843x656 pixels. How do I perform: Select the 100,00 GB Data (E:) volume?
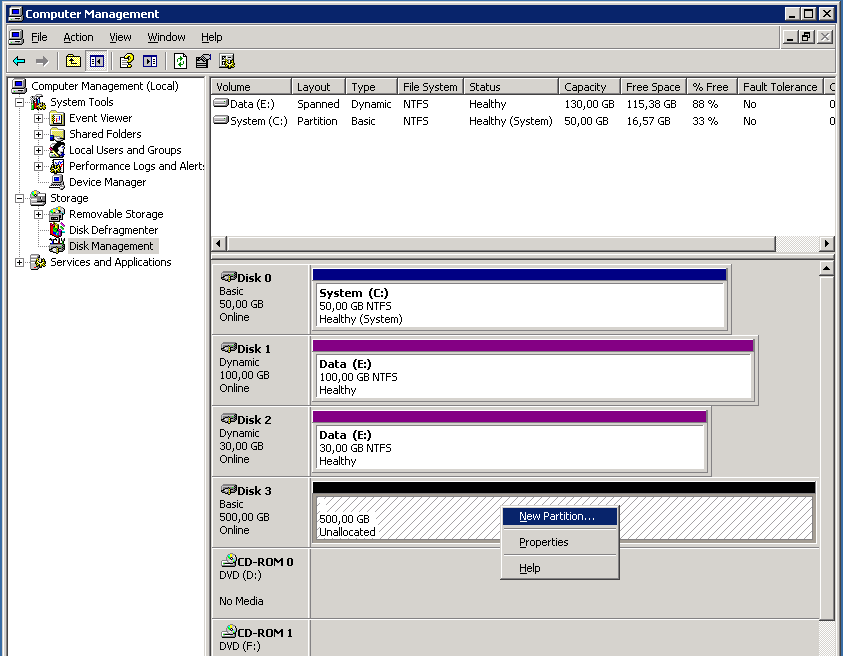533,370
